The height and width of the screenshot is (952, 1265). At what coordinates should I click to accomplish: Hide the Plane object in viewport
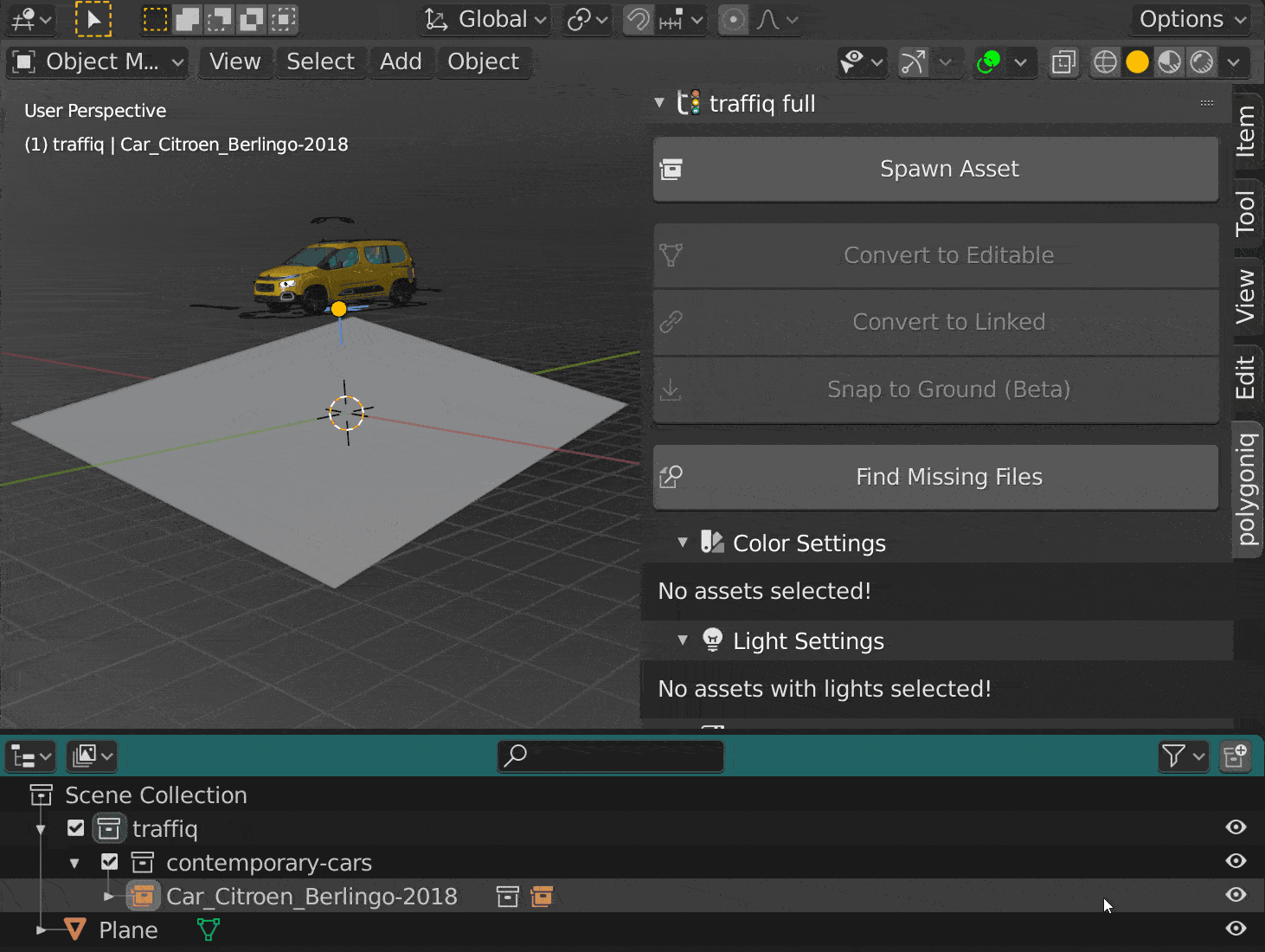(x=1236, y=929)
